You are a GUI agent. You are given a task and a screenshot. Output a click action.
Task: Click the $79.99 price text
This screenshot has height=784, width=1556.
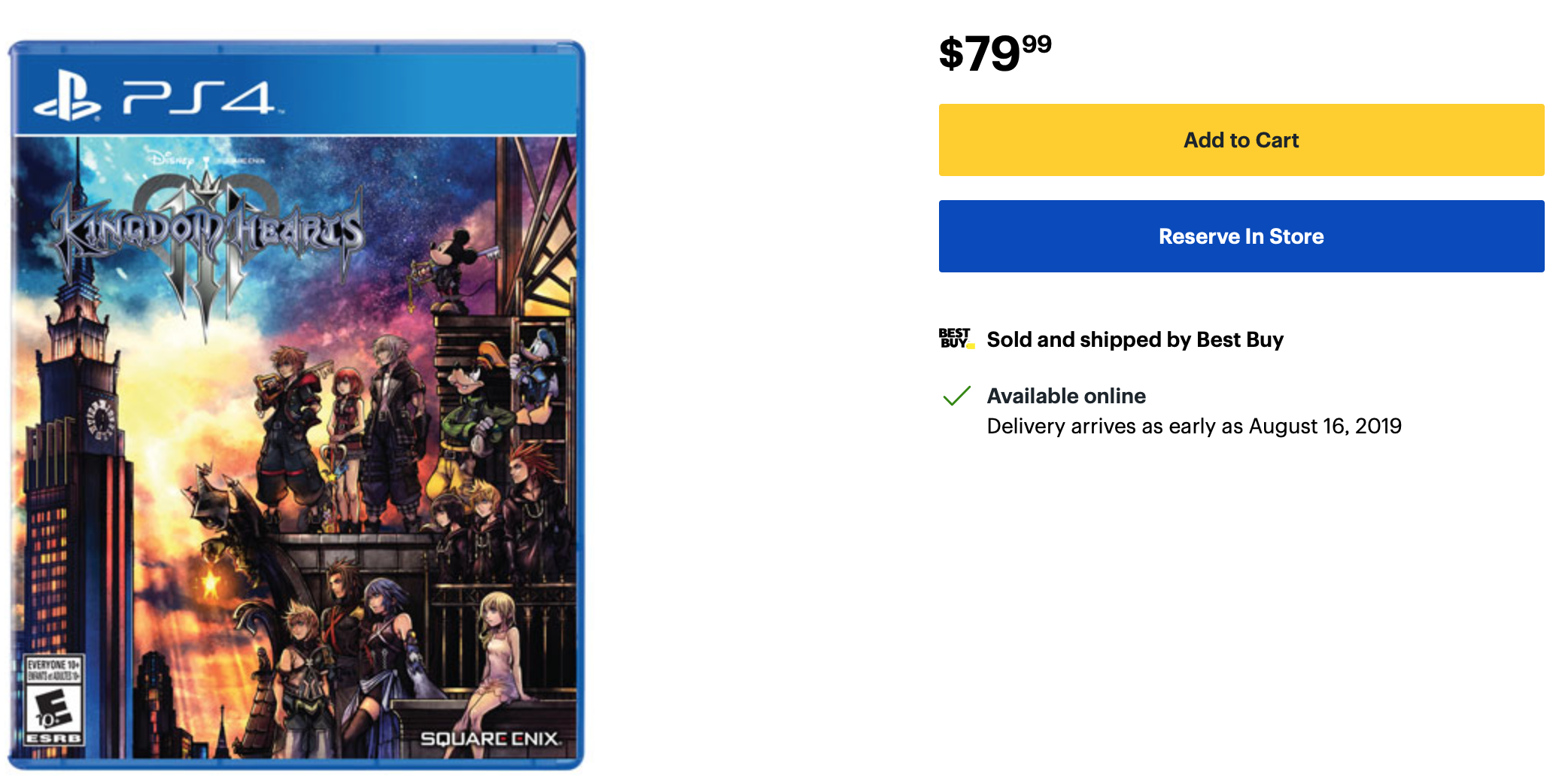(x=995, y=53)
